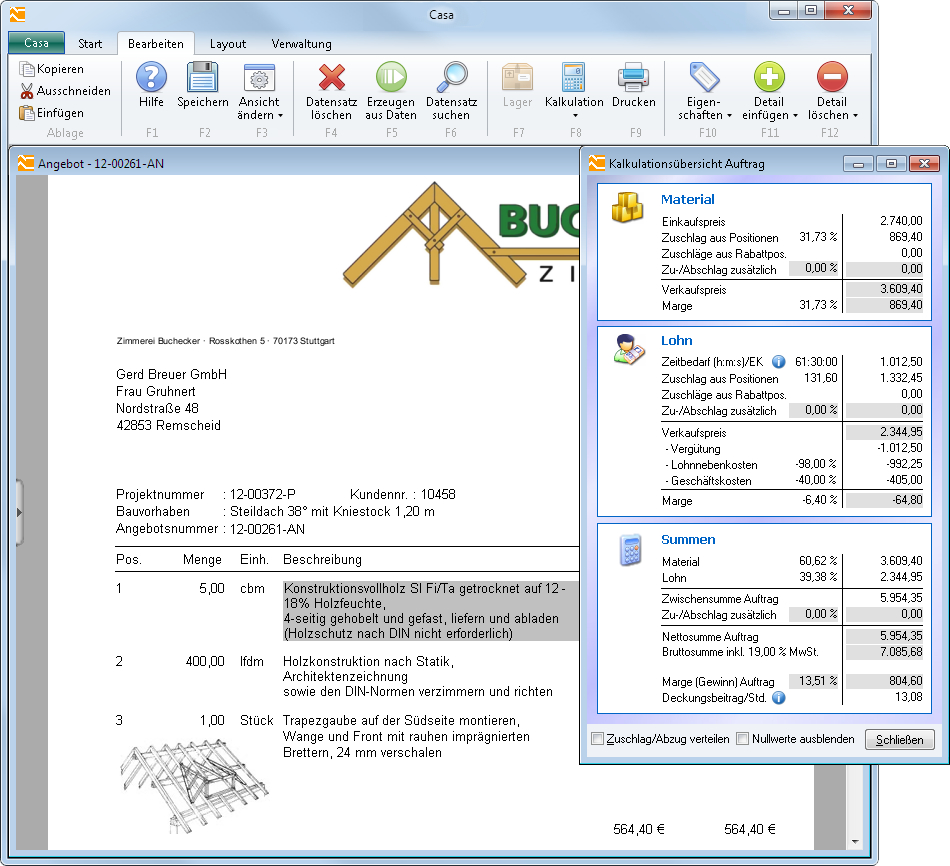Open the Eigenschaften dropdown arrow

pyautogui.click(x=729, y=115)
